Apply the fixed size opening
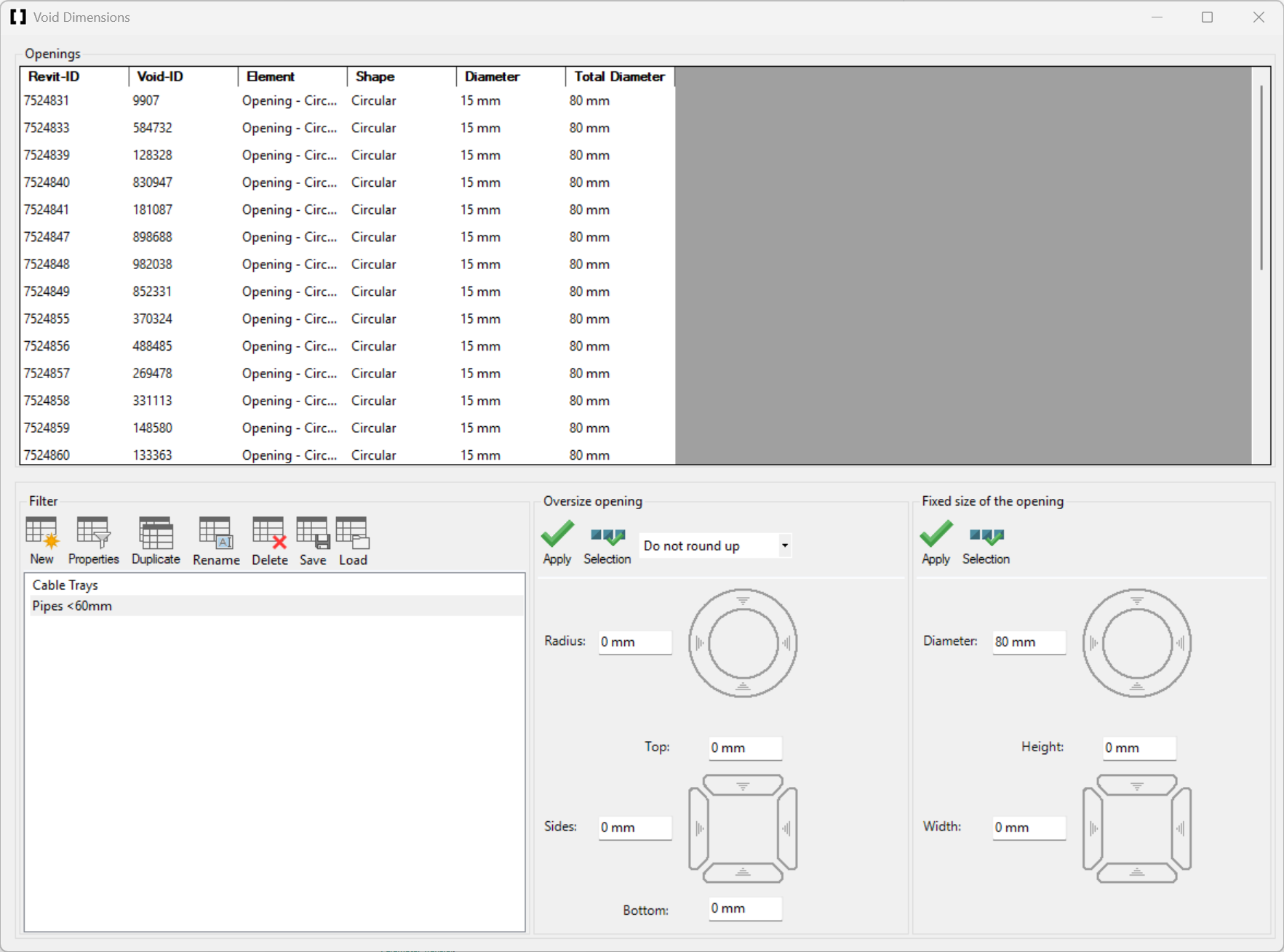Screen dimensions: 1284x952 [936, 543]
